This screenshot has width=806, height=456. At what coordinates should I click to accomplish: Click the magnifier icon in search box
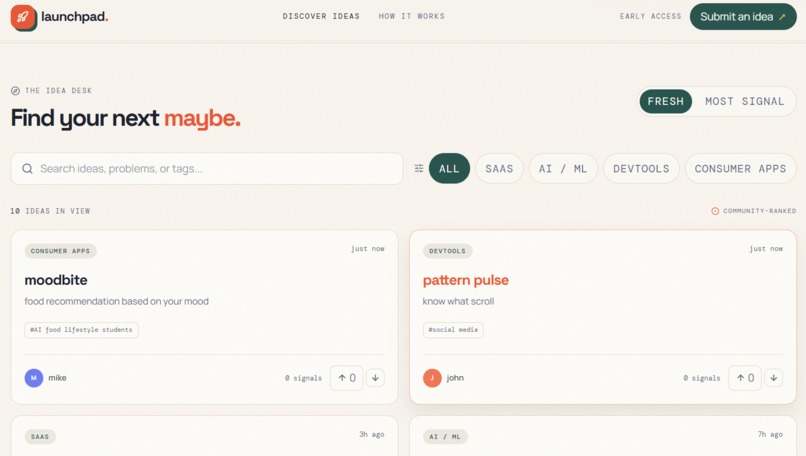coord(27,169)
